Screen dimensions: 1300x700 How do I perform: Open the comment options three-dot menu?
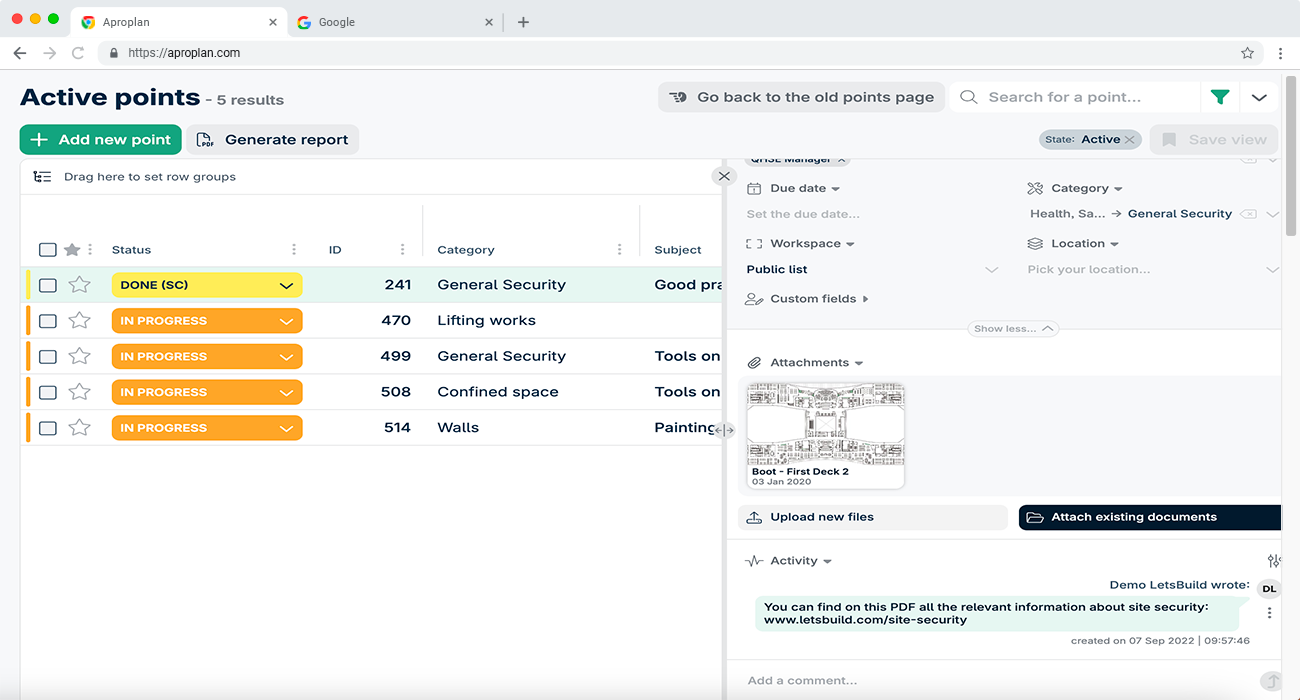pos(1269,613)
